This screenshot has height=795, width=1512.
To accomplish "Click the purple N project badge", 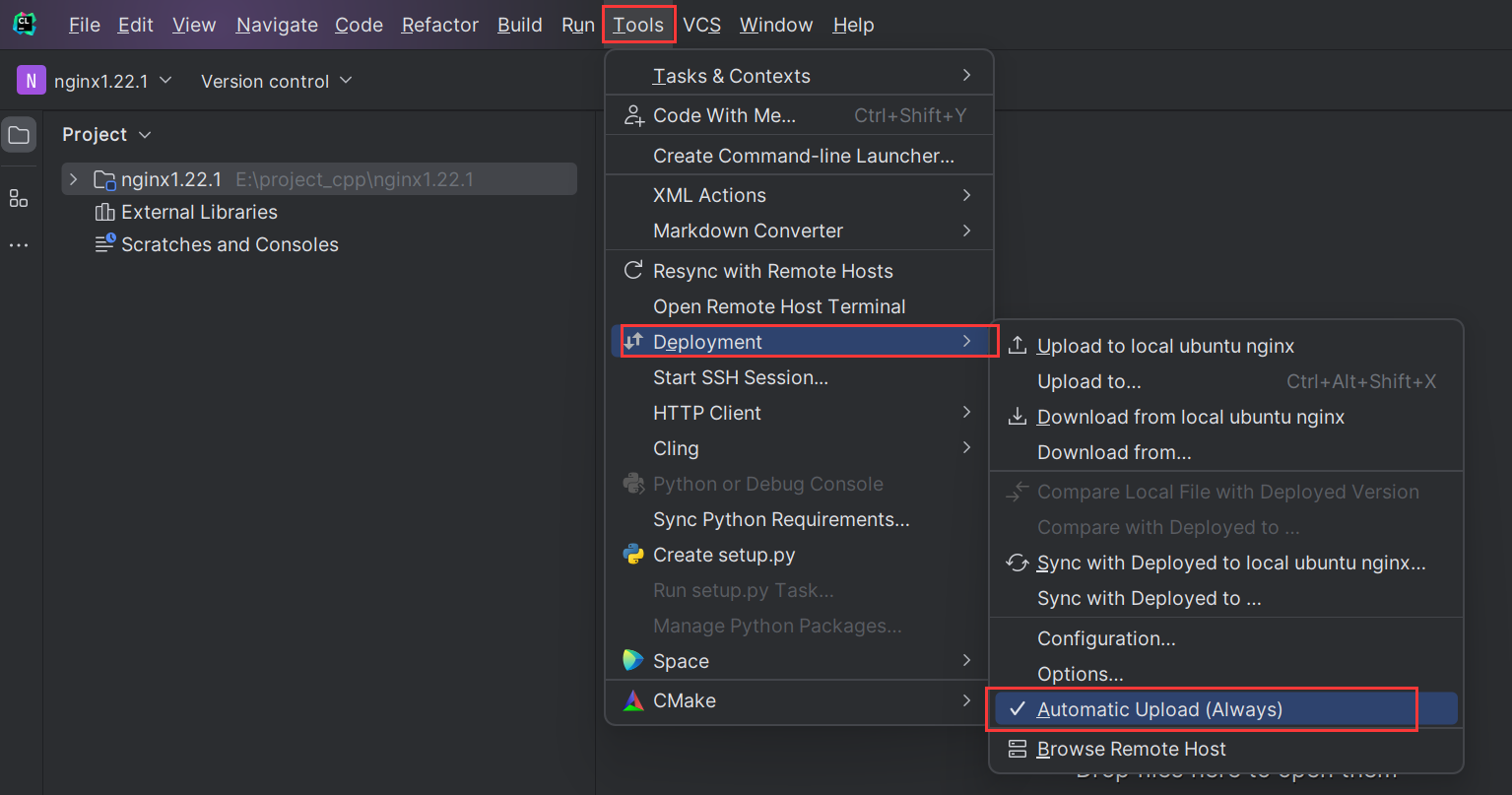I will [32, 81].
